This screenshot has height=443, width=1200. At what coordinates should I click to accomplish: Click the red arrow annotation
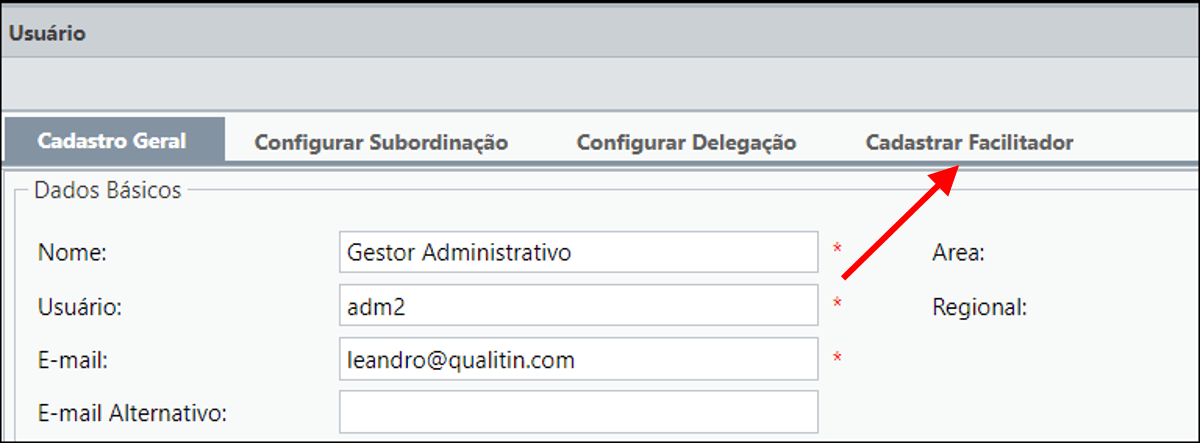click(900, 222)
